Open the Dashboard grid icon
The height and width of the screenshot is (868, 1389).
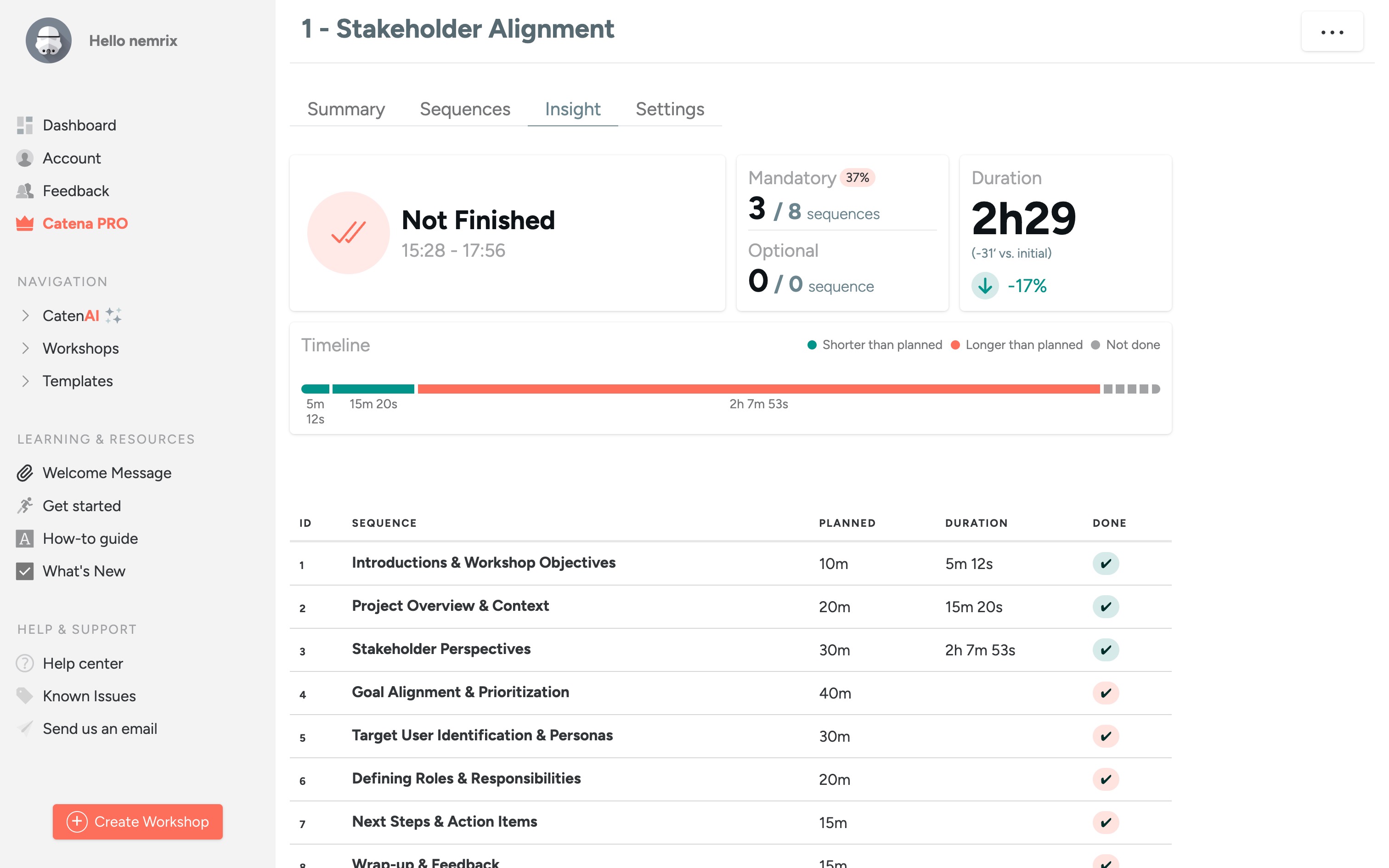point(25,125)
